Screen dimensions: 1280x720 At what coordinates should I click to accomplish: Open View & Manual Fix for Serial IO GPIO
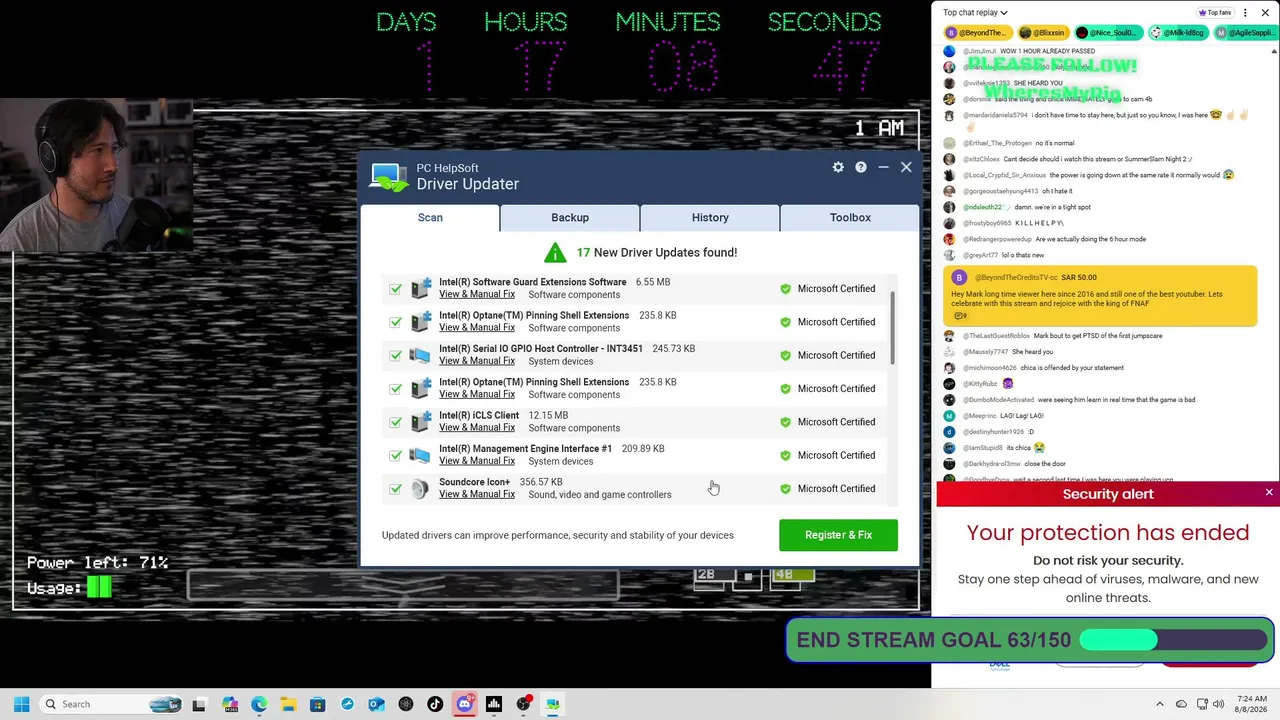point(477,361)
